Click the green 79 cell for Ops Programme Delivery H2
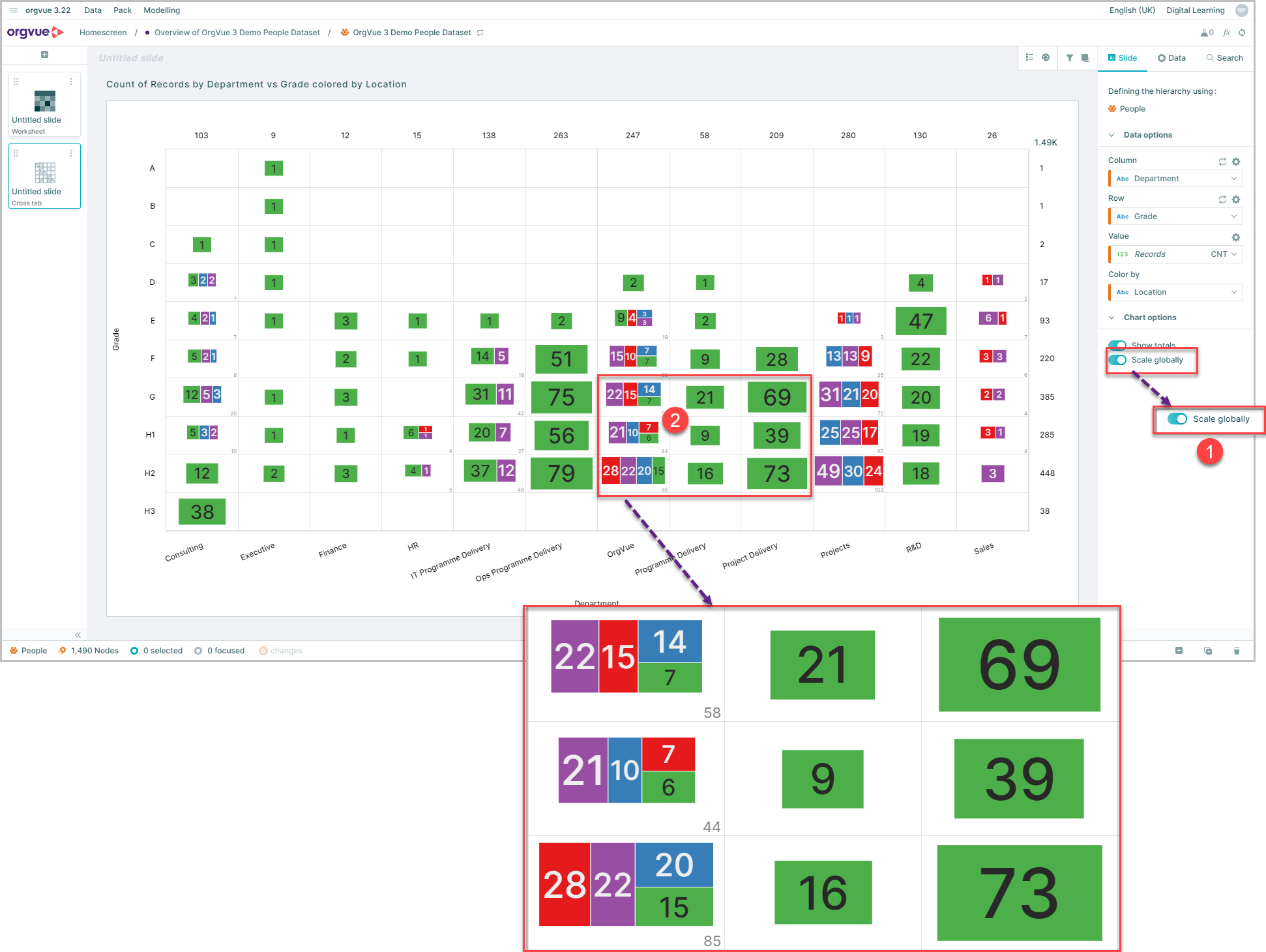The image size is (1266, 952). [x=561, y=473]
